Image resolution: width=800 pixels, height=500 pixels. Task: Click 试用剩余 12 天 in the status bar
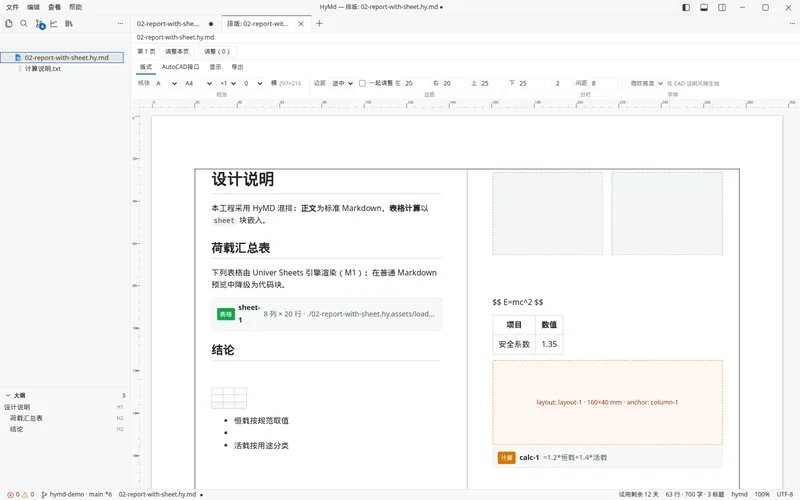639,494
